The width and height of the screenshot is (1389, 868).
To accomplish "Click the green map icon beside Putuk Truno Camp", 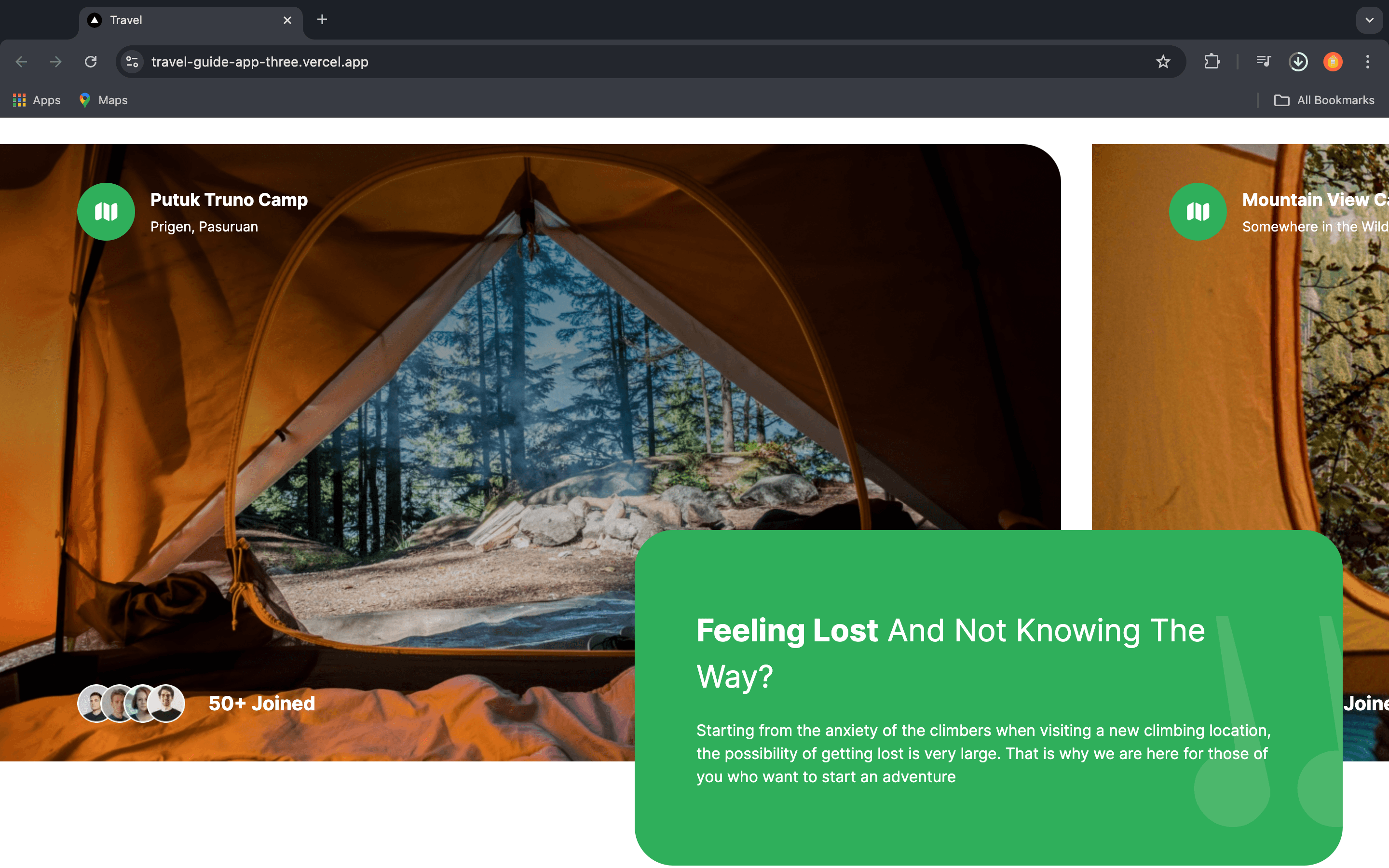I will point(106,212).
